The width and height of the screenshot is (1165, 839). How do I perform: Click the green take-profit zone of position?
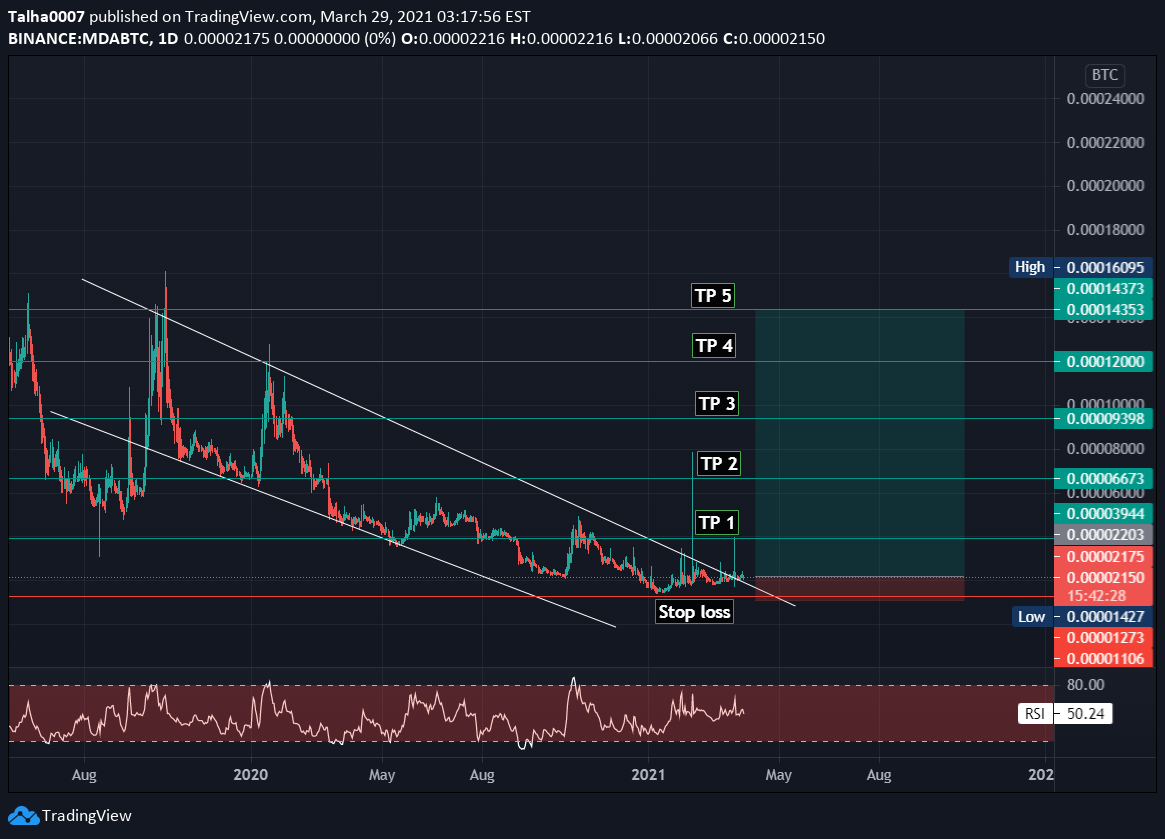pos(860,442)
